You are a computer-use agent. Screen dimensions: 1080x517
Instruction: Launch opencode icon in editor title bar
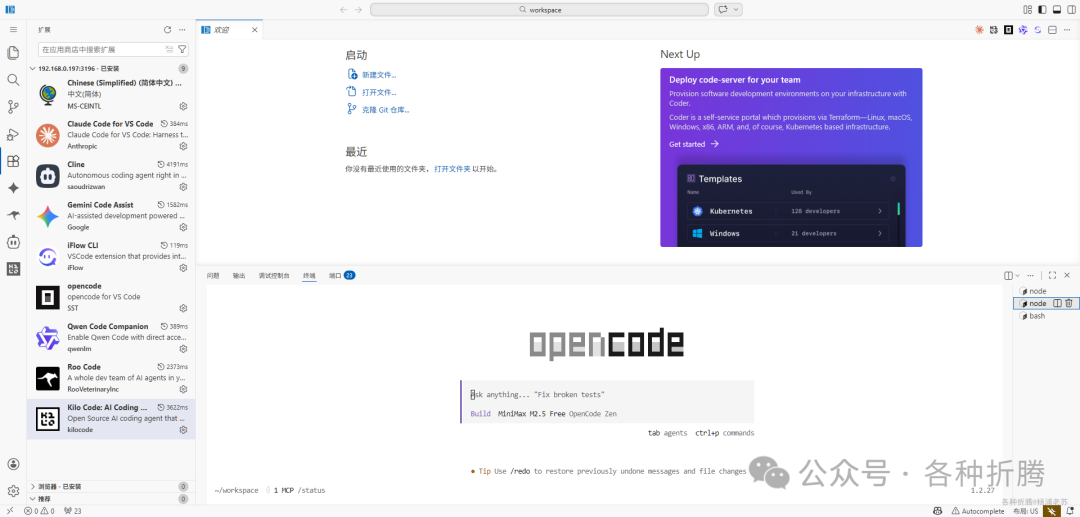[1008, 30]
